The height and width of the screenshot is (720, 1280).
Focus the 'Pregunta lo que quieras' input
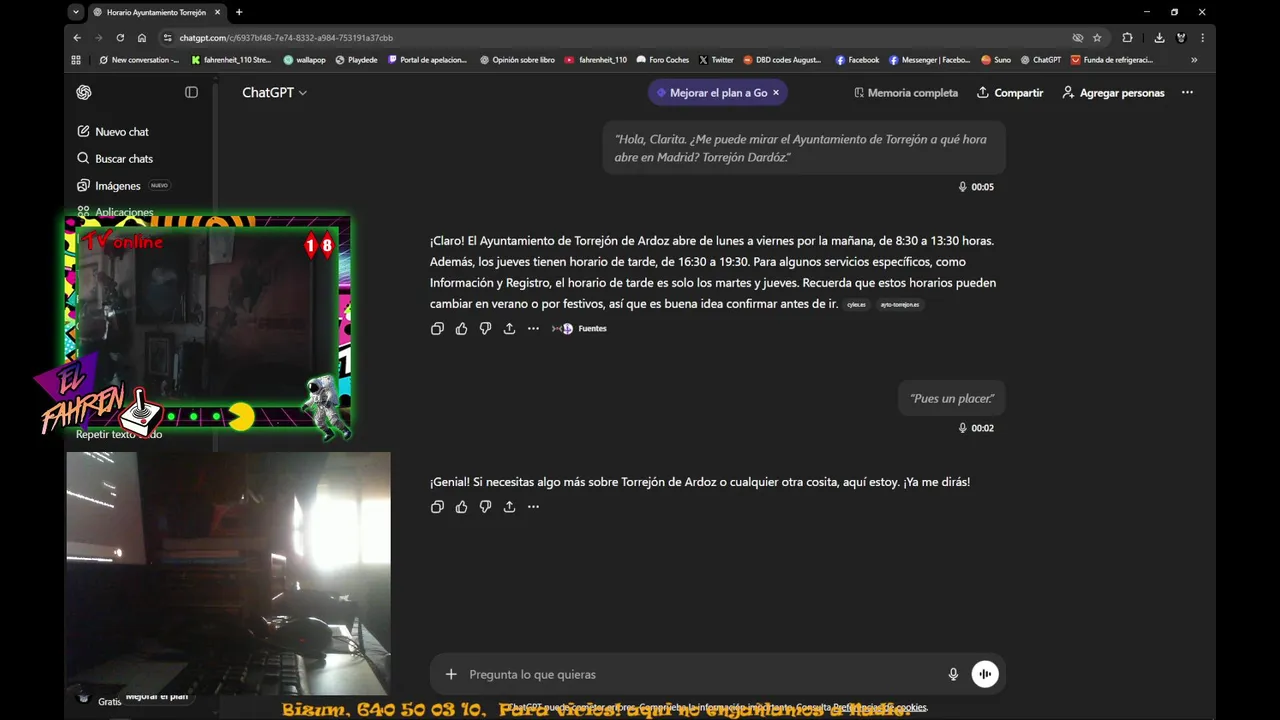pyautogui.click(x=700, y=674)
